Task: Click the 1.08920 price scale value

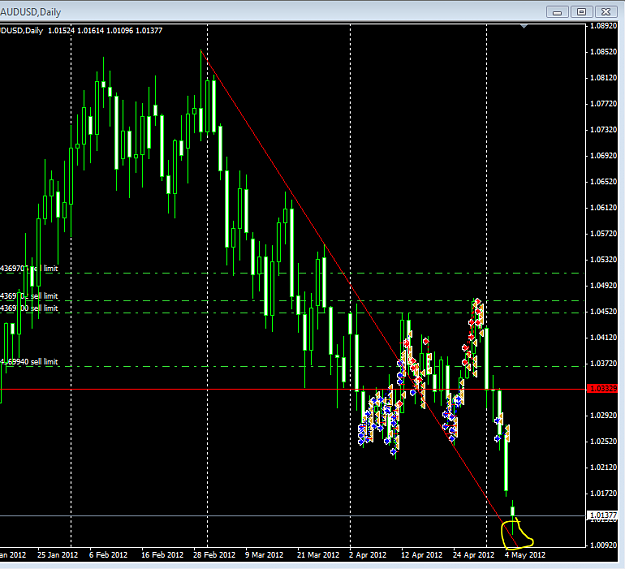Action: point(603,26)
